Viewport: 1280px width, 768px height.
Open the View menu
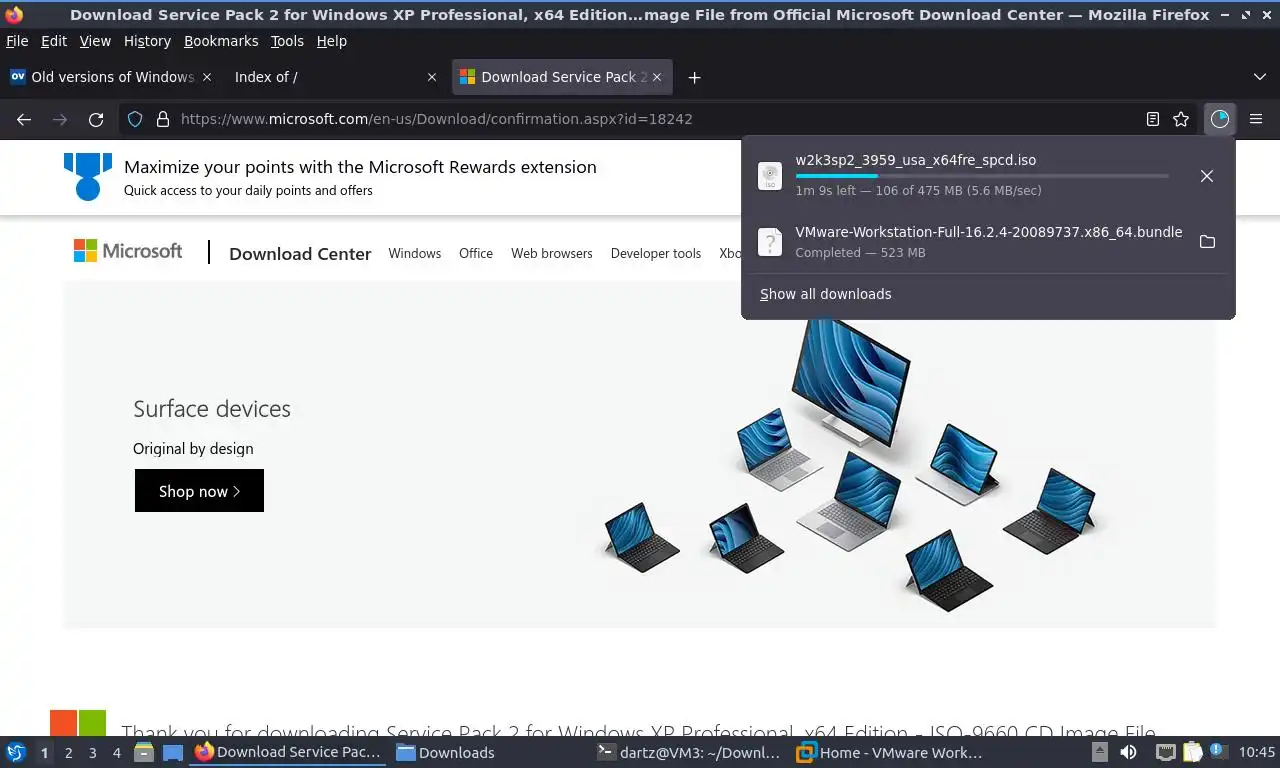pos(95,41)
